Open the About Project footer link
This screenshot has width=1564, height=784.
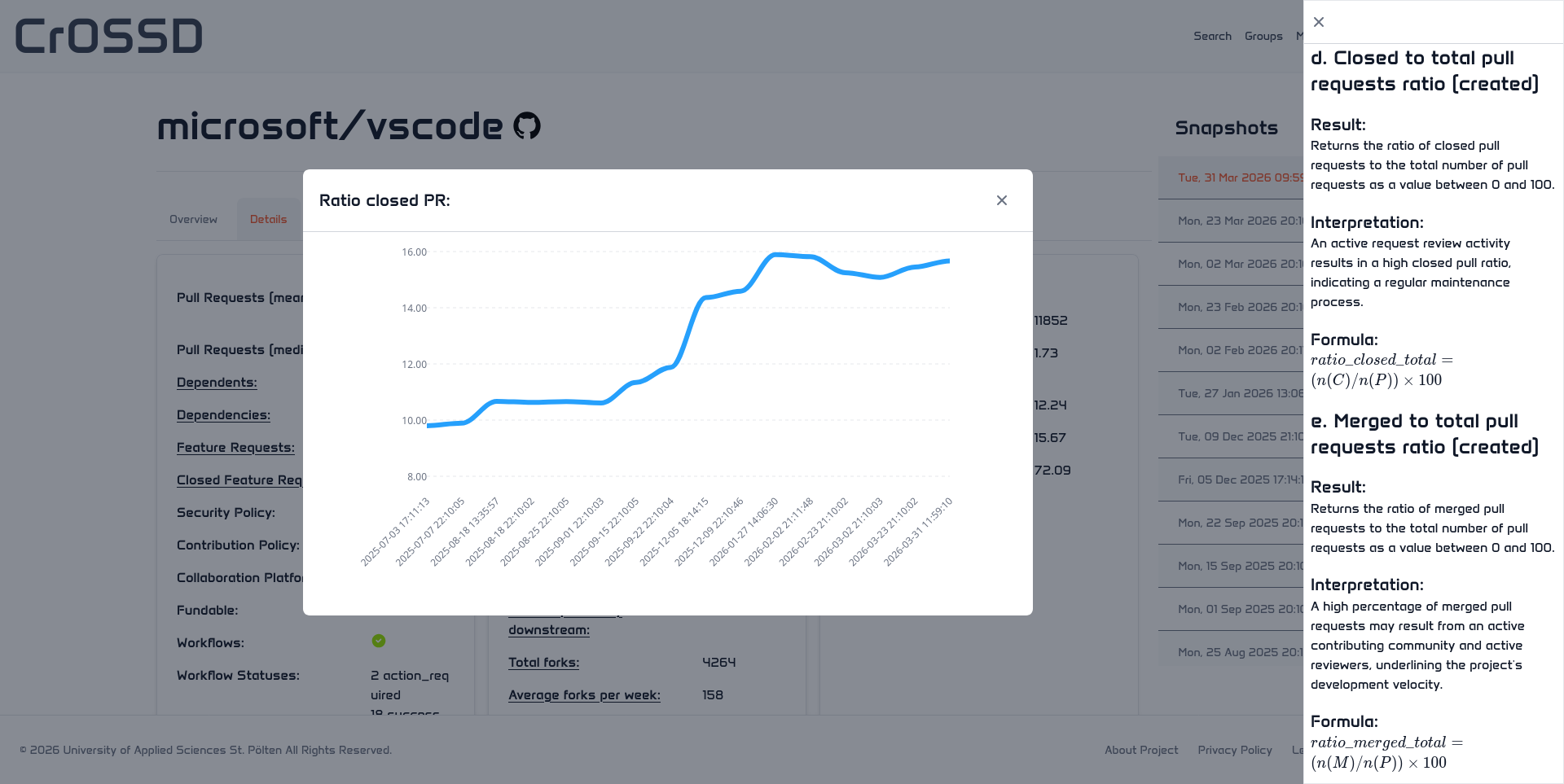click(1141, 750)
